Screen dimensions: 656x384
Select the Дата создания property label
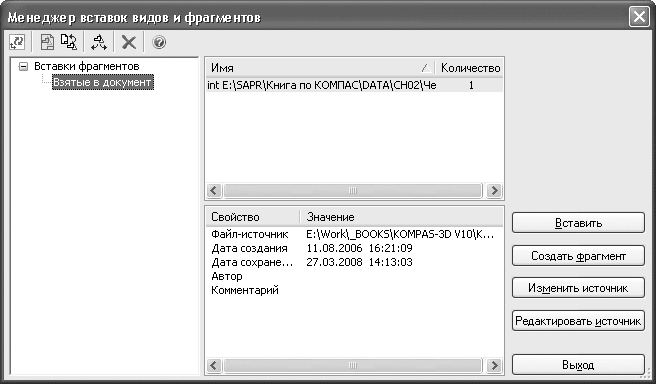pos(249,248)
